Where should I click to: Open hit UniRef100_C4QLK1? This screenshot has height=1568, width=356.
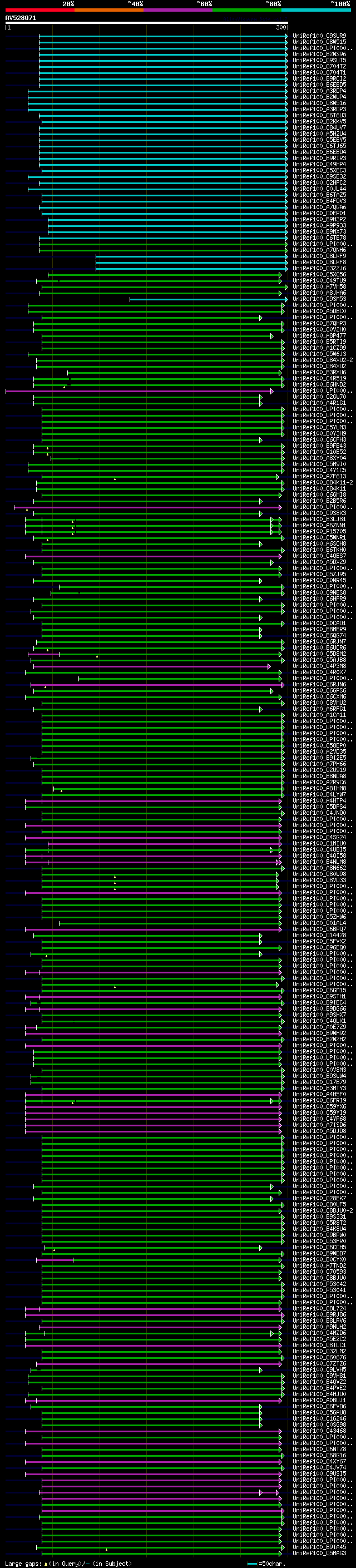coord(319,1021)
